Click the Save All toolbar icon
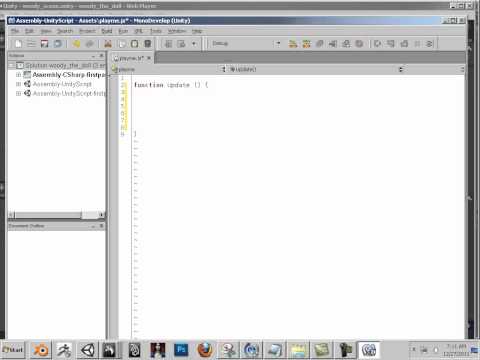Screen dimensions: 480x360 click(x=58, y=44)
